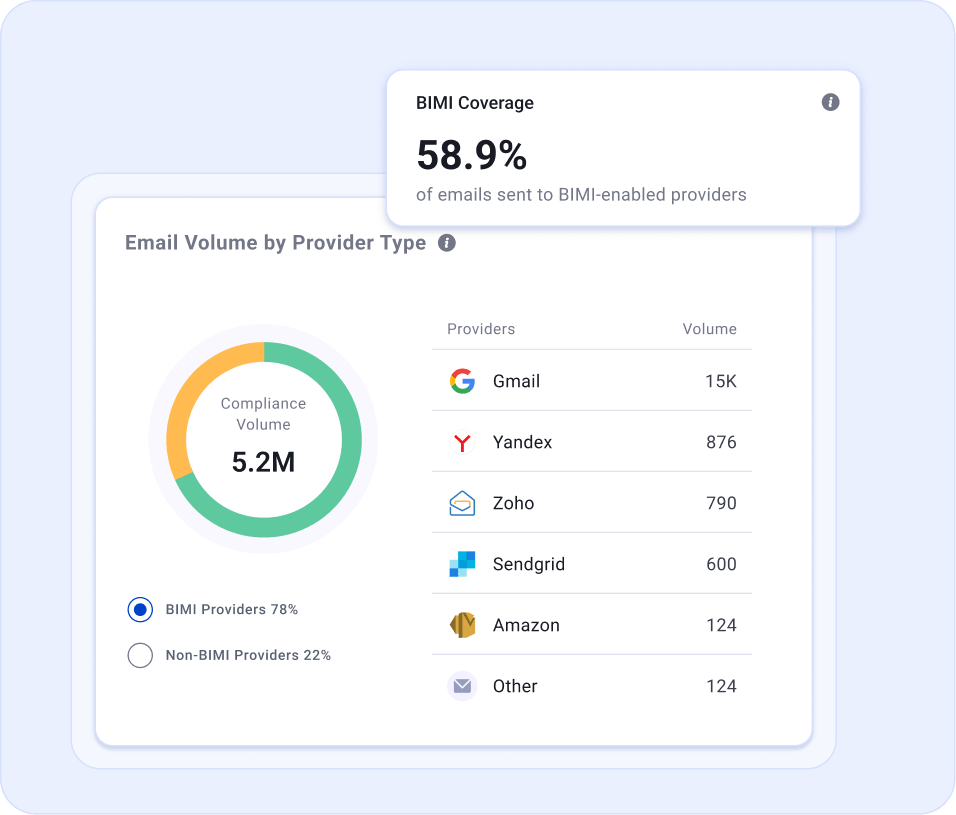Click the Zoho mail envelope icon

pos(462,504)
